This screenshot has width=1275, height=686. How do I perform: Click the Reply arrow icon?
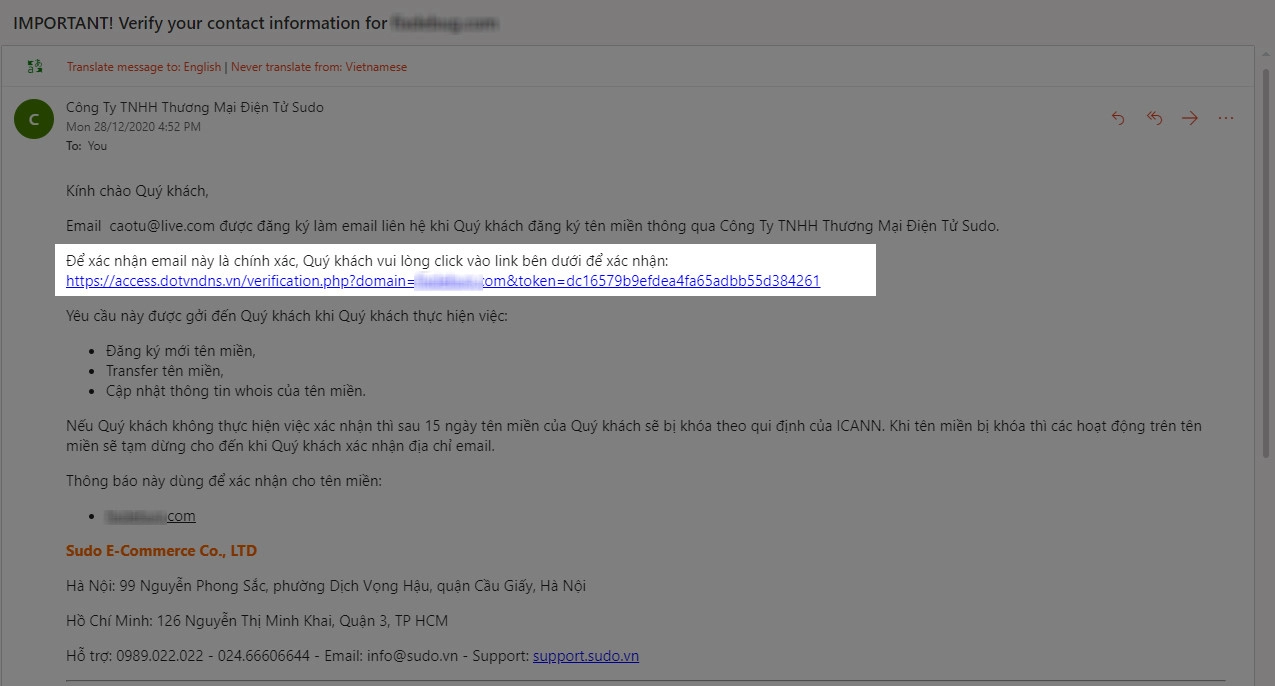(1118, 118)
